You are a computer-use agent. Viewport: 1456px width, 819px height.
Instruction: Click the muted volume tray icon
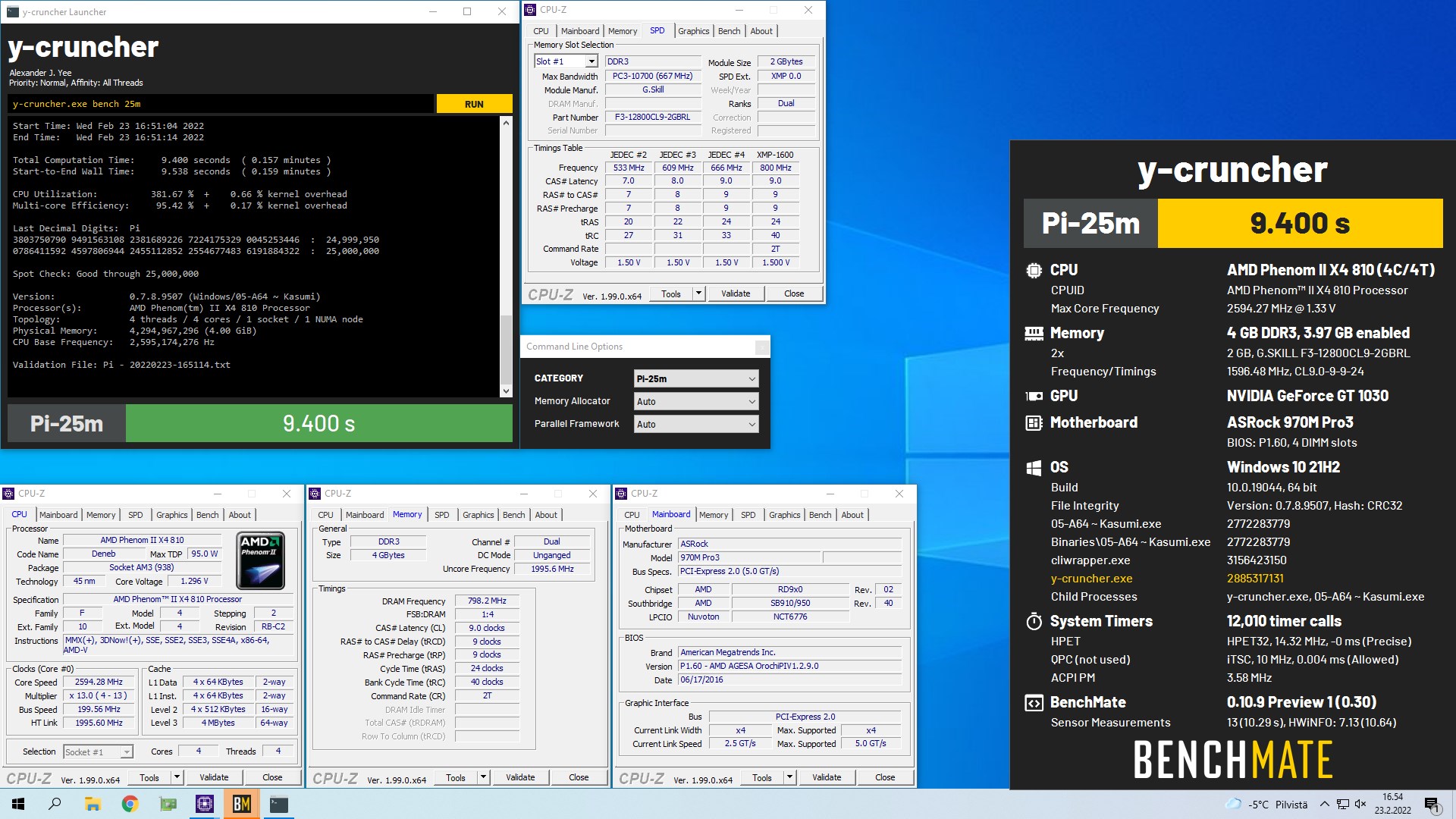(x=1360, y=805)
